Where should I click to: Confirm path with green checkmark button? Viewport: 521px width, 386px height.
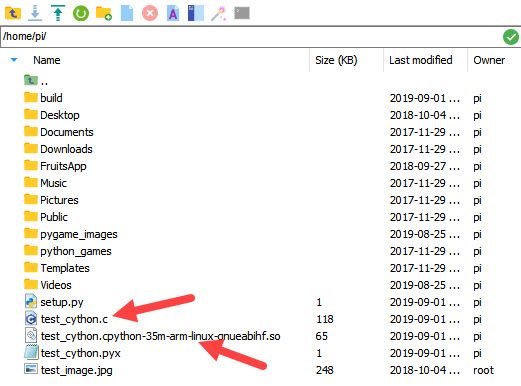click(x=510, y=37)
